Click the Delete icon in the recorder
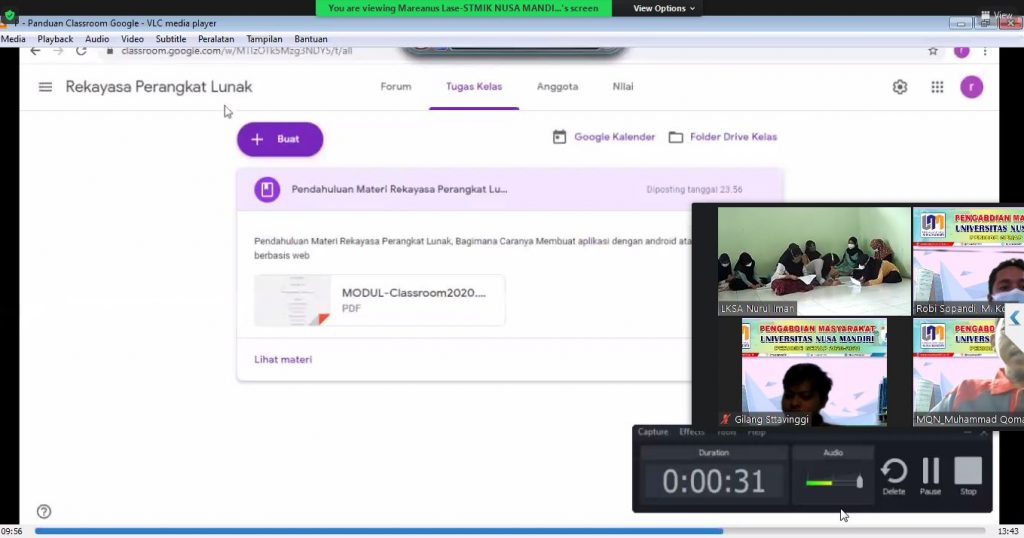This screenshot has width=1024, height=538. pyautogui.click(x=894, y=474)
